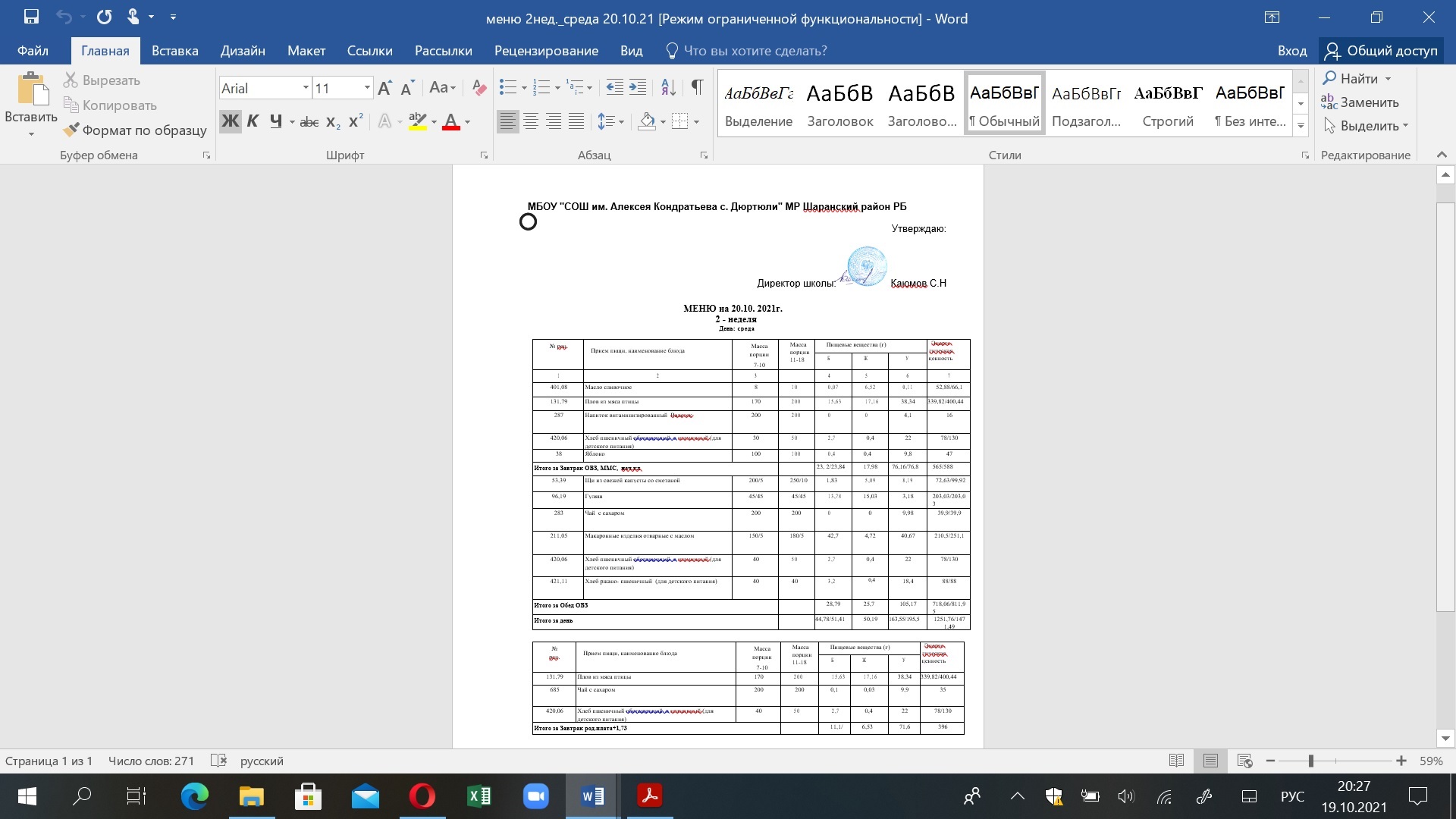Open the font size dropdown

click(367, 88)
